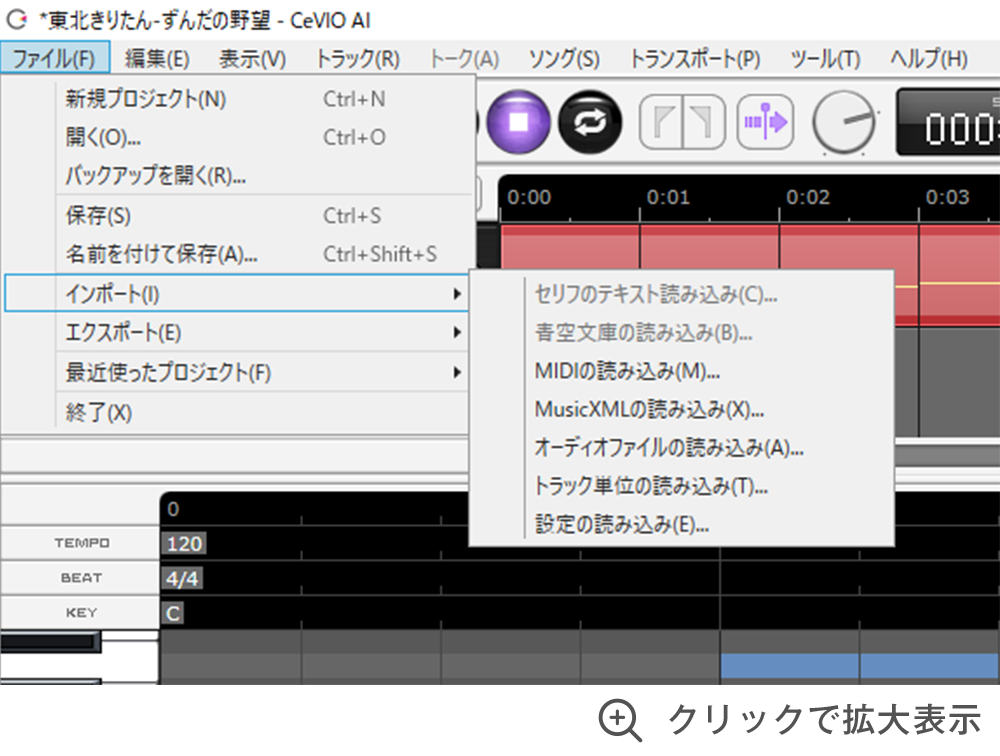The height and width of the screenshot is (756, 1000).
Task: Choose 新規プロジェクト(N) from File menu
Action: pyautogui.click(x=237, y=99)
